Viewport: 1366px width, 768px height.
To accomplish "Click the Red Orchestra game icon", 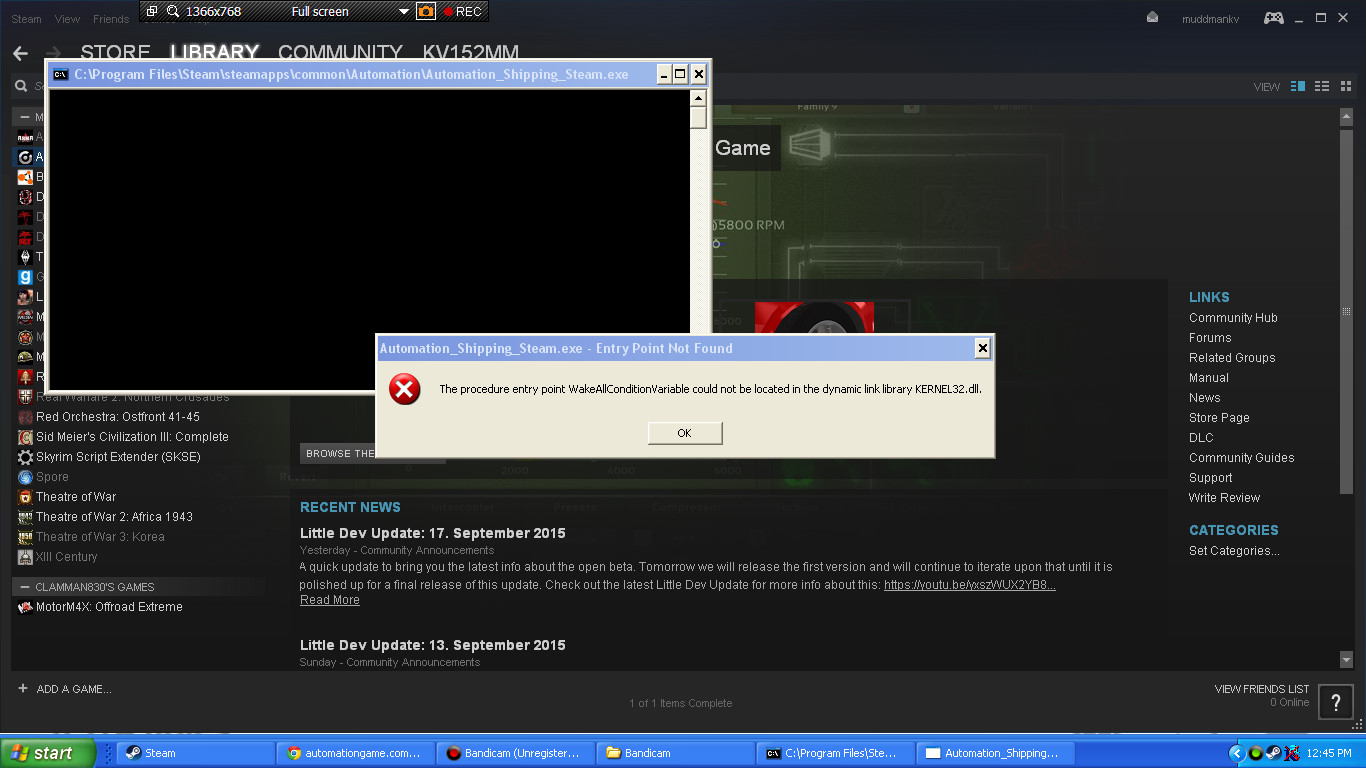I will pos(26,417).
